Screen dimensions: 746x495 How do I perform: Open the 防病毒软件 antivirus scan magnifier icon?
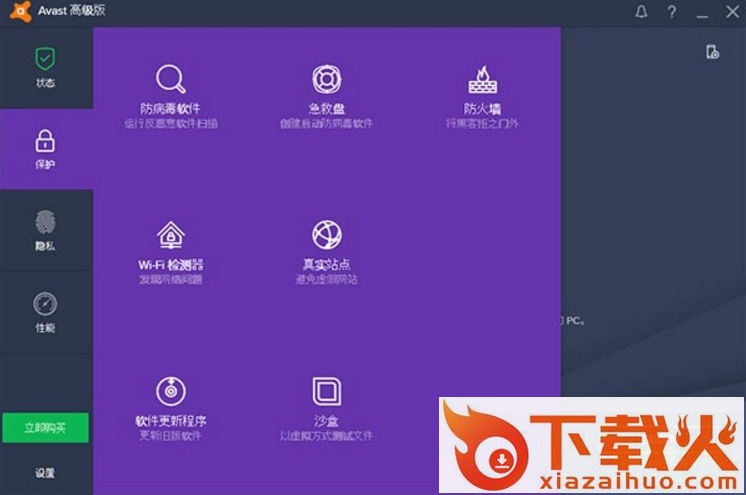click(170, 79)
